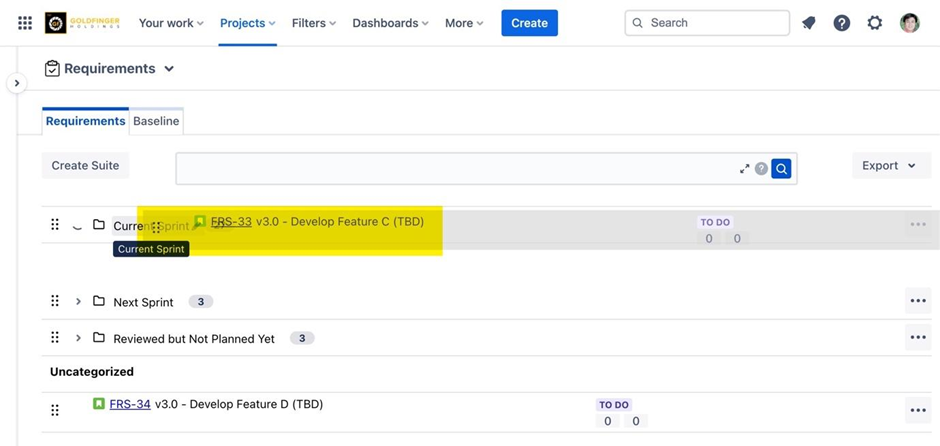940x446 pixels.
Task: Click drag handle of Reviewed but Not Planned Yet
Action: point(55,338)
